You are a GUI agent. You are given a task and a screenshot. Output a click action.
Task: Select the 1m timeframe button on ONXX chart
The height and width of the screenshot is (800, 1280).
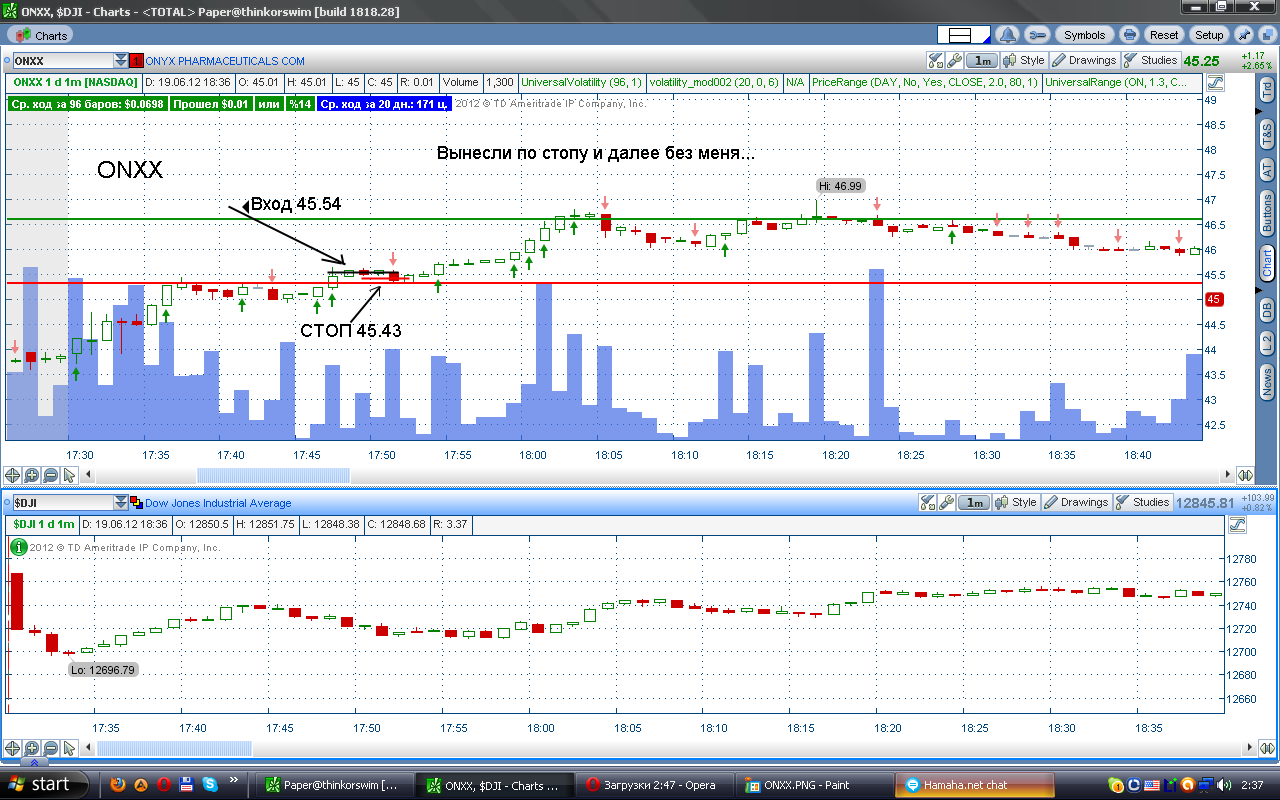click(982, 60)
